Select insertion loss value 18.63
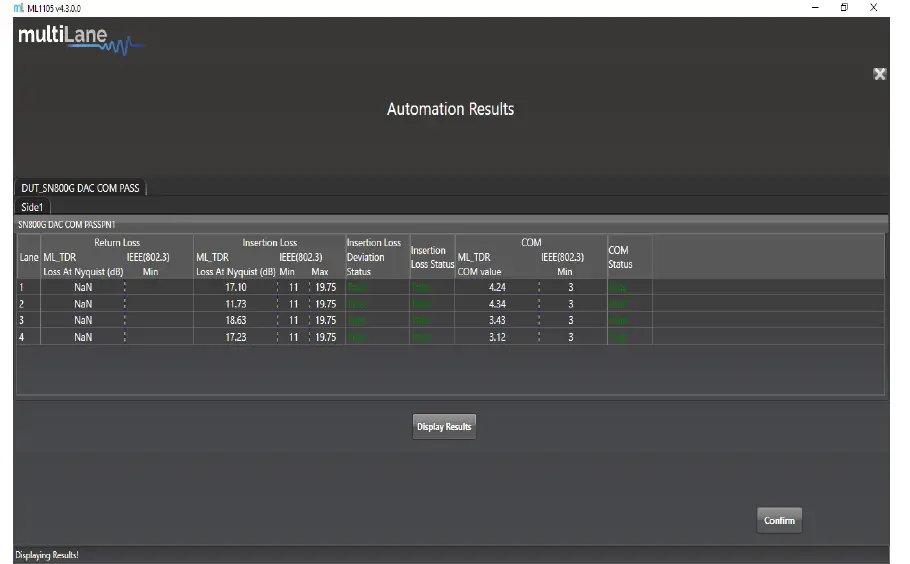Viewport: 910px width, 564px height. (x=236, y=320)
